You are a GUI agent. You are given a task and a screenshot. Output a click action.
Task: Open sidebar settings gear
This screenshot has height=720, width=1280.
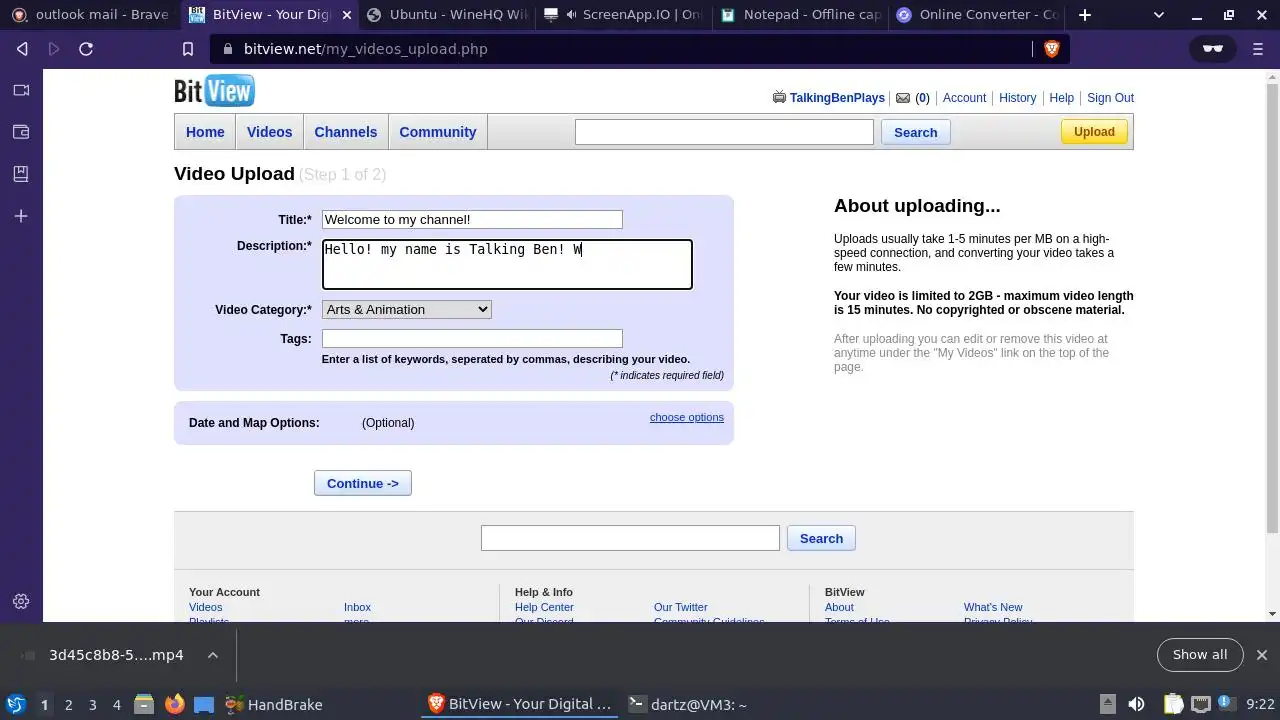[21, 601]
